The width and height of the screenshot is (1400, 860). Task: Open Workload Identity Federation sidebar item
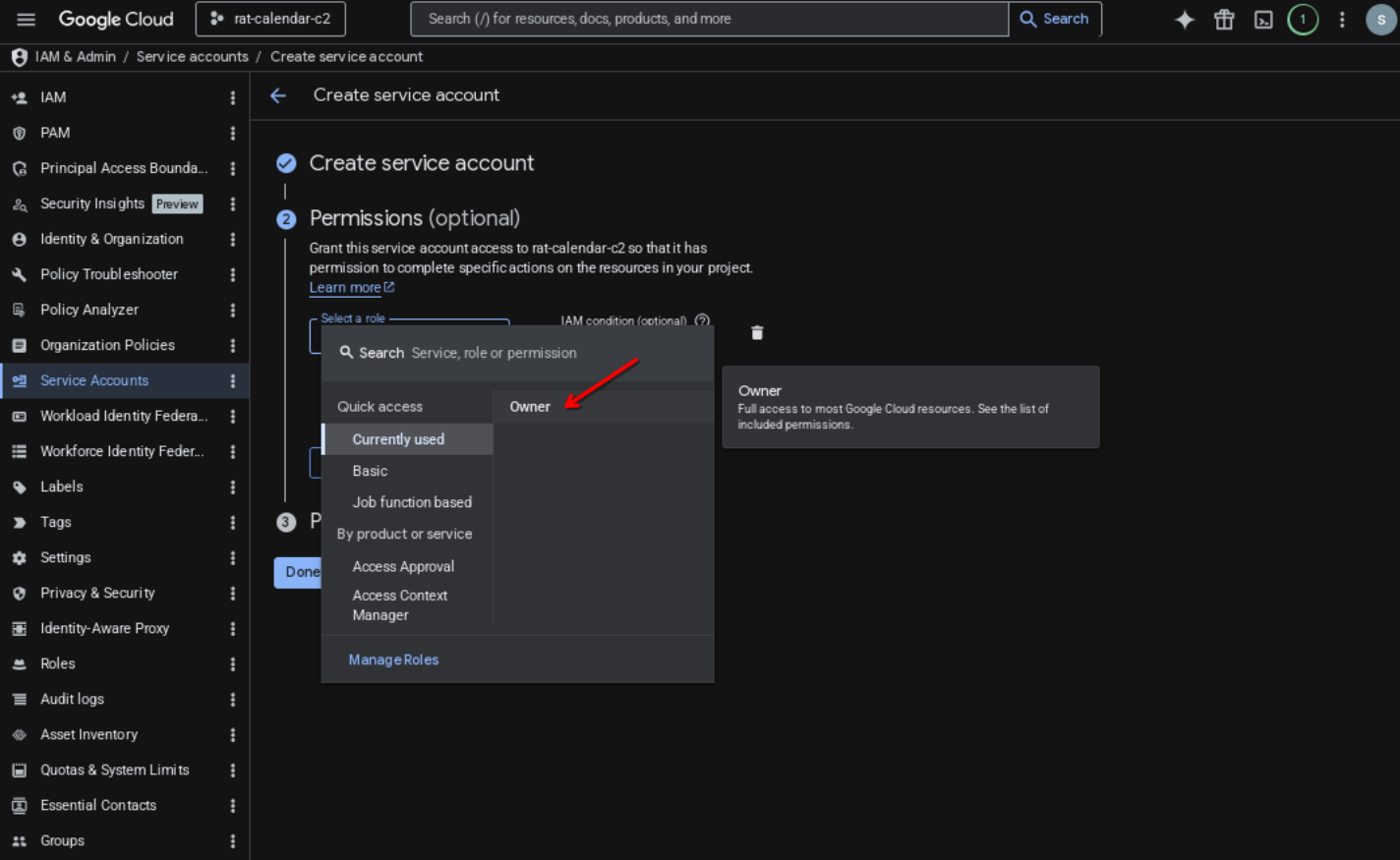(x=124, y=416)
